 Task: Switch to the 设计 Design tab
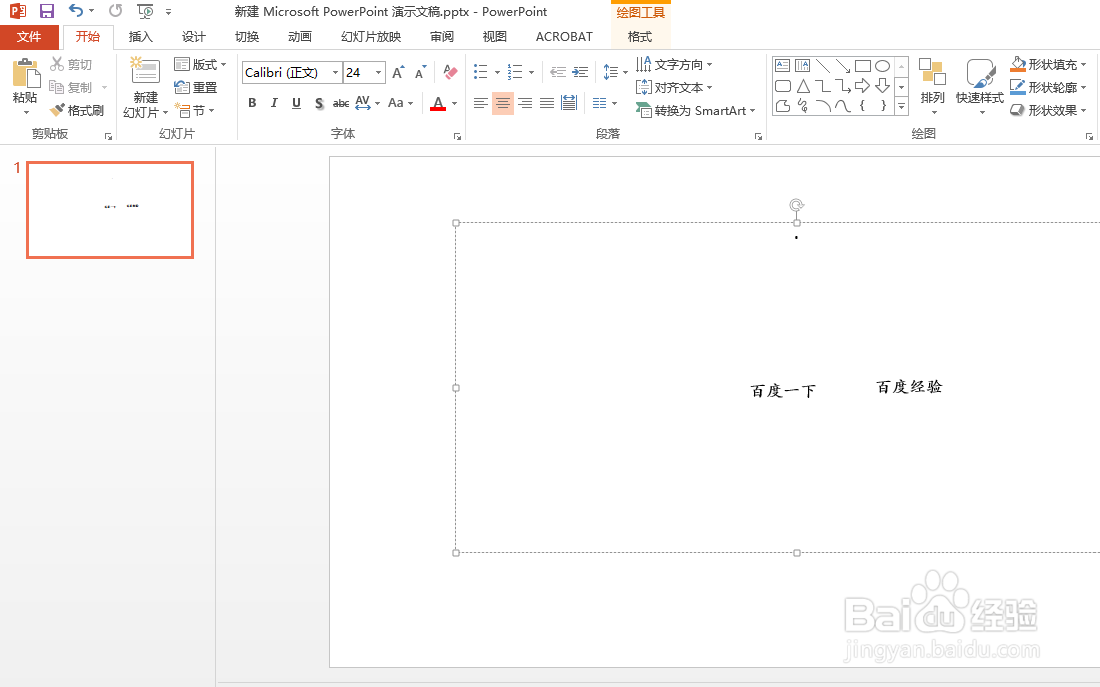(x=194, y=36)
